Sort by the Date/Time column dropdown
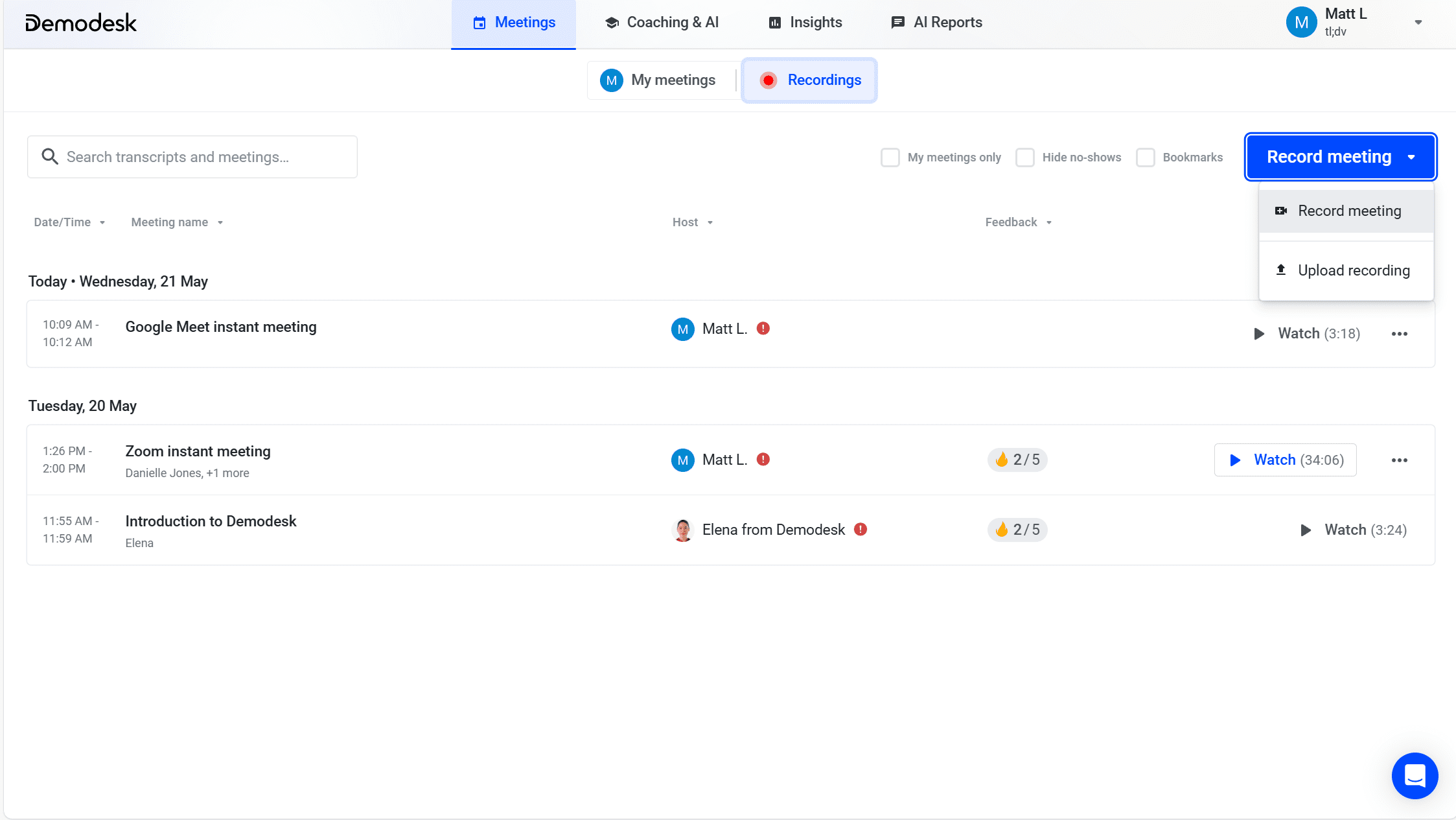Image resolution: width=1456 pixels, height=820 pixels. [x=69, y=222]
